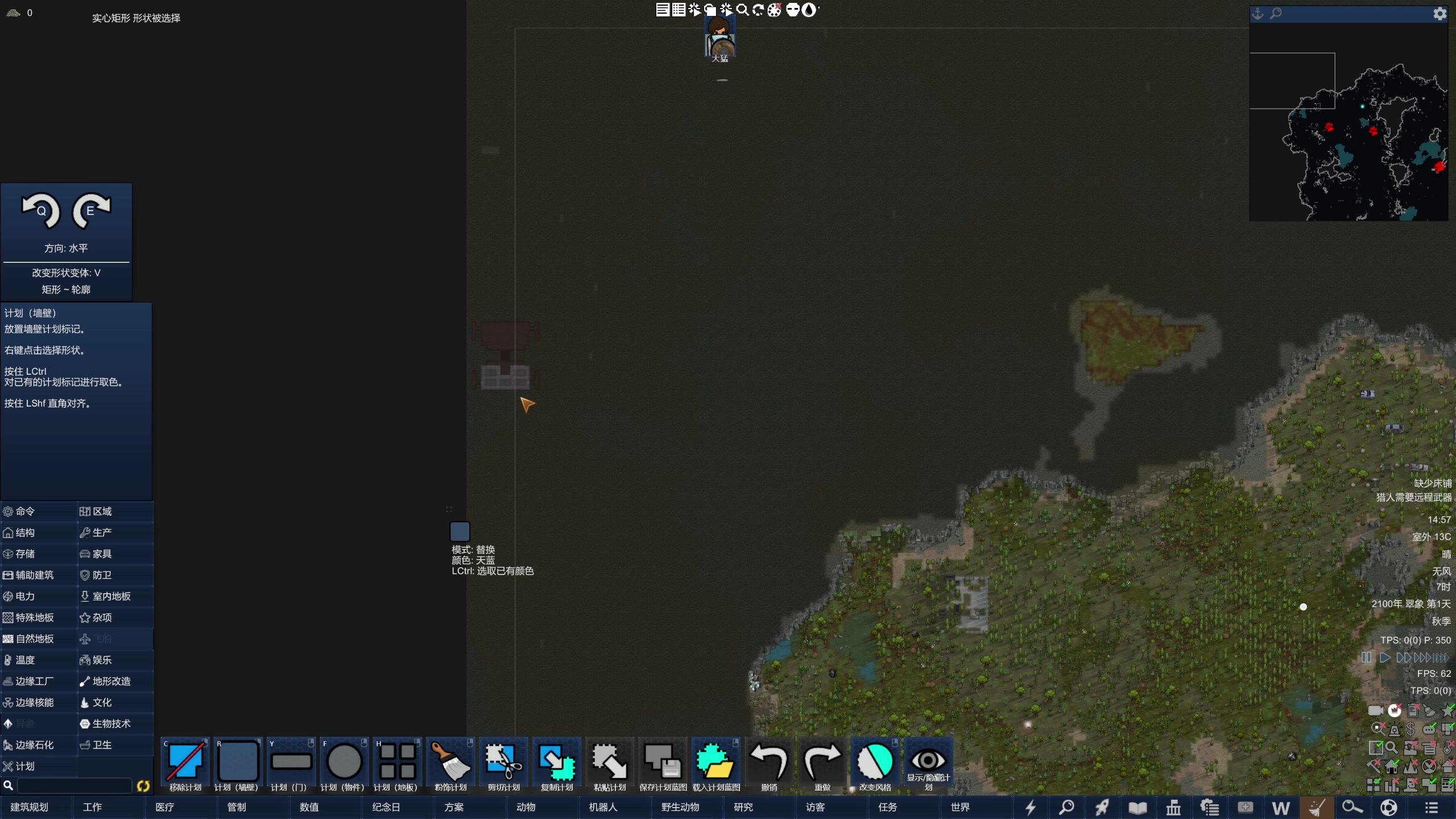Activate the 复制计划 copy tool
The width and height of the screenshot is (1456, 819).
click(x=556, y=765)
